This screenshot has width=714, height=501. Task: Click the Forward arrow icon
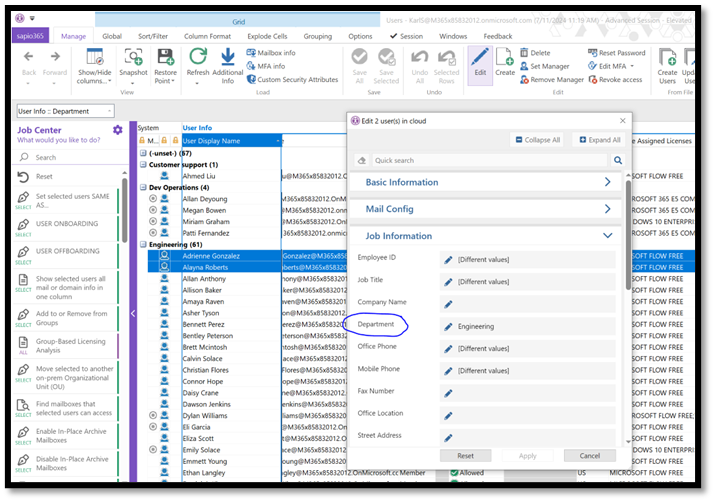point(55,56)
